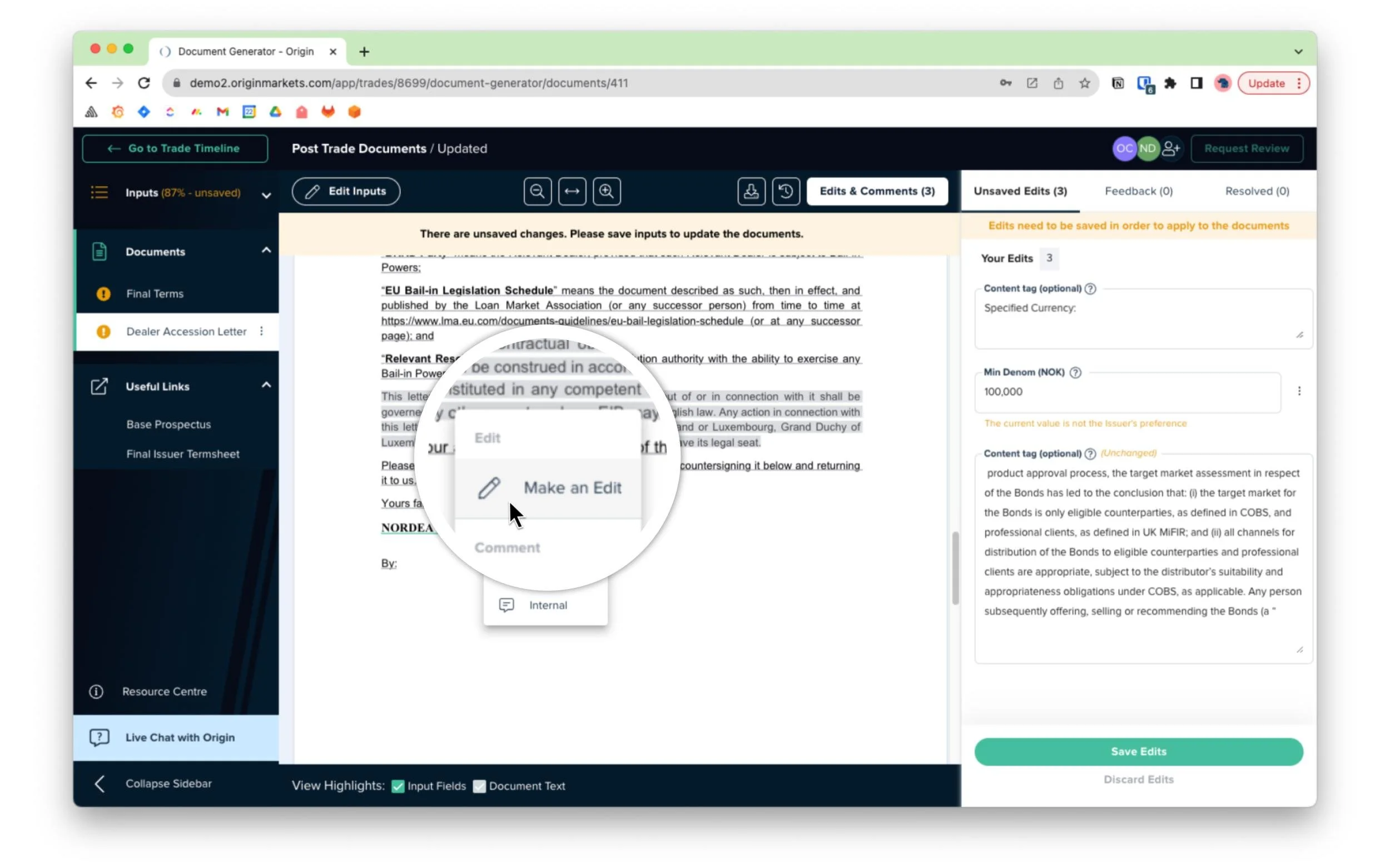
Task: Open the version history clock icon
Action: click(786, 191)
